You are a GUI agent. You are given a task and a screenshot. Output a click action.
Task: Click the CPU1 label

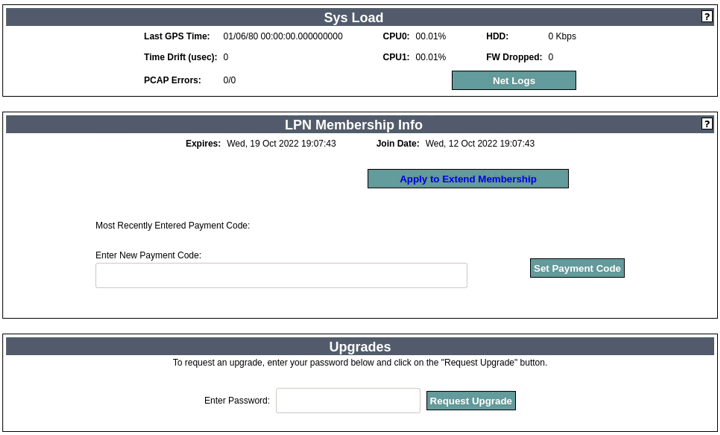point(396,57)
